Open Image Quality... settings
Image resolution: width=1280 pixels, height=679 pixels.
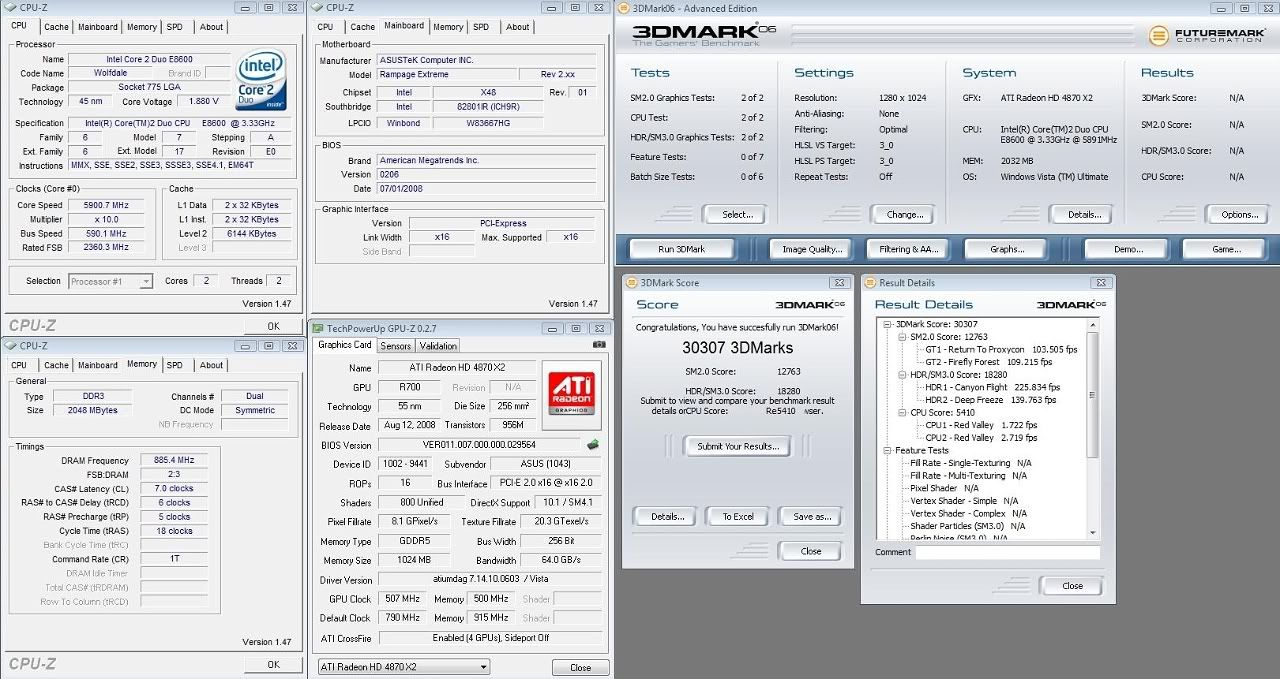[x=812, y=249]
